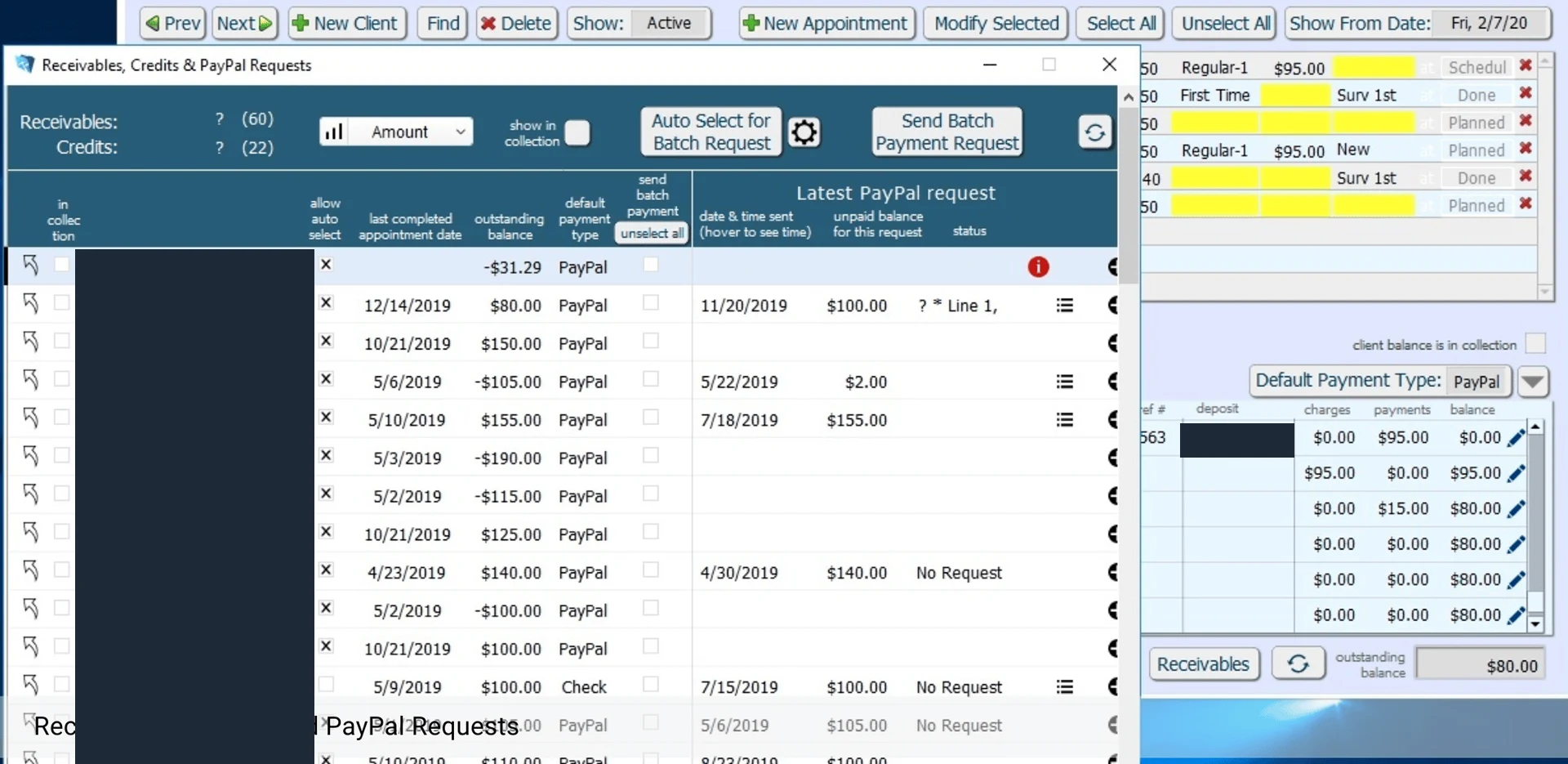Refresh outstanding balance next to Receivables
The width and height of the screenshot is (1568, 764).
pos(1298,663)
